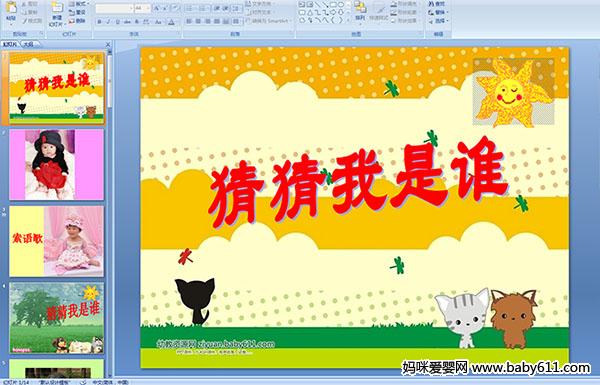Open the Text Direction dropdown
600x385 pixels.
pos(261,4)
